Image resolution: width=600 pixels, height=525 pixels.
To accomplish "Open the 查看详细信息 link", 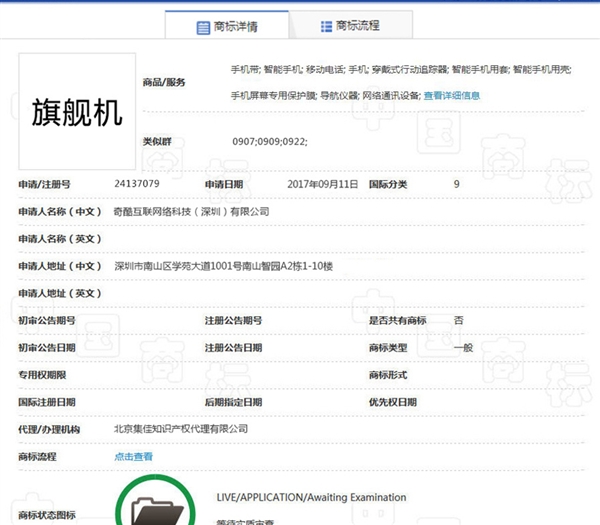I will (x=452, y=96).
